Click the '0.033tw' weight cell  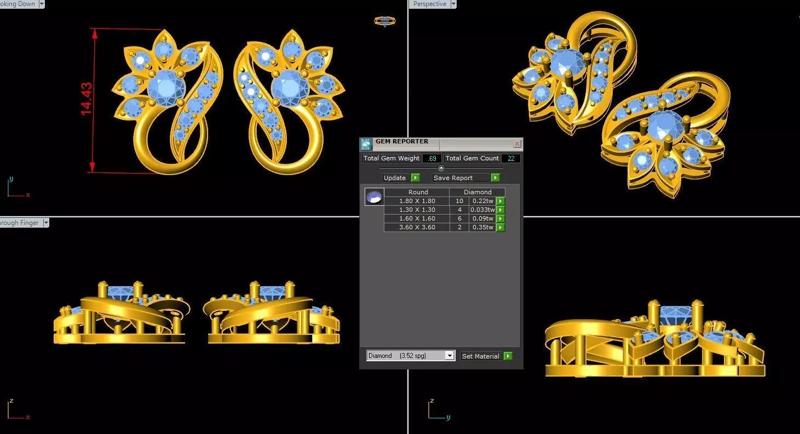pos(483,210)
